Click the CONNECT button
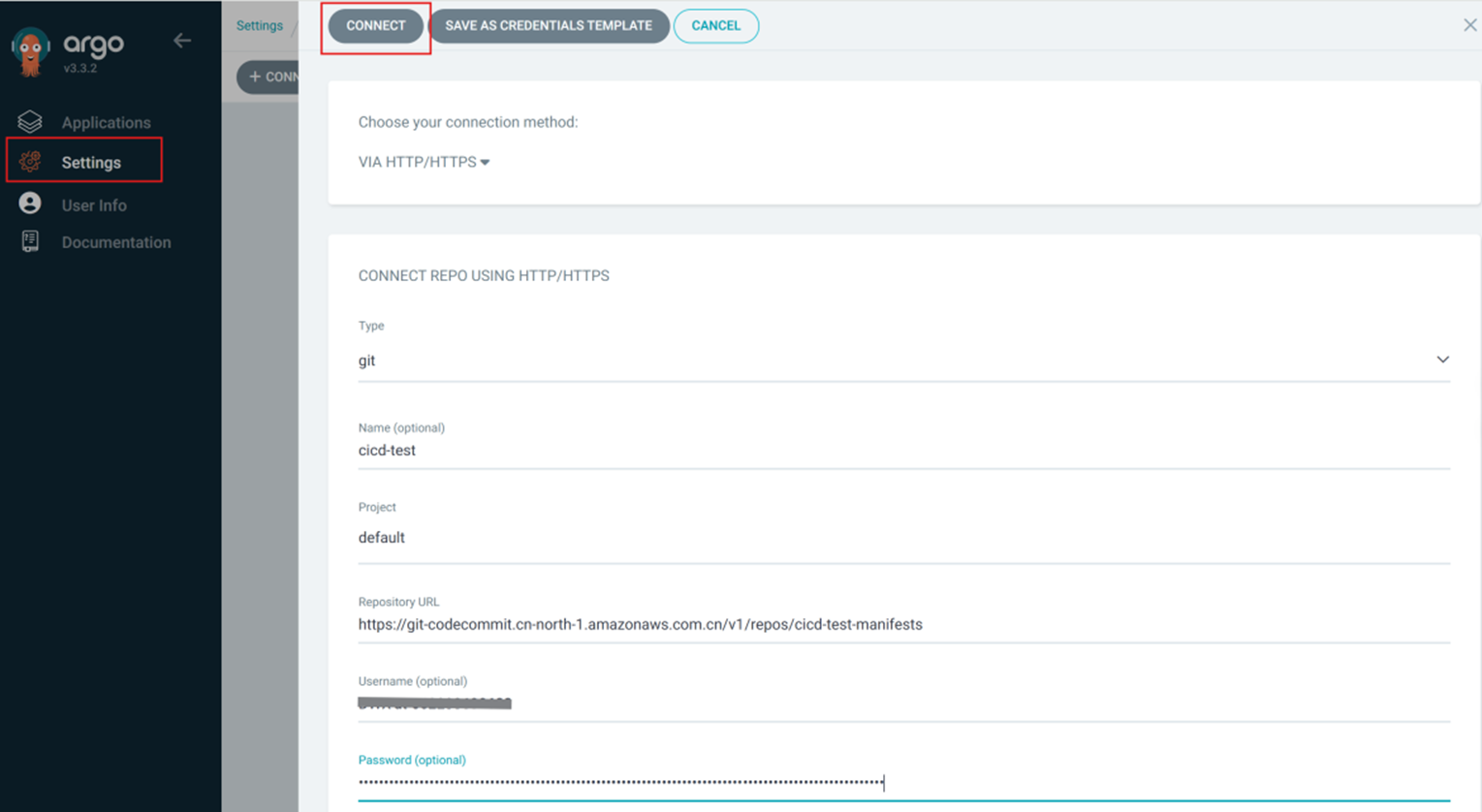Viewport: 1482px width, 812px height. coord(376,26)
